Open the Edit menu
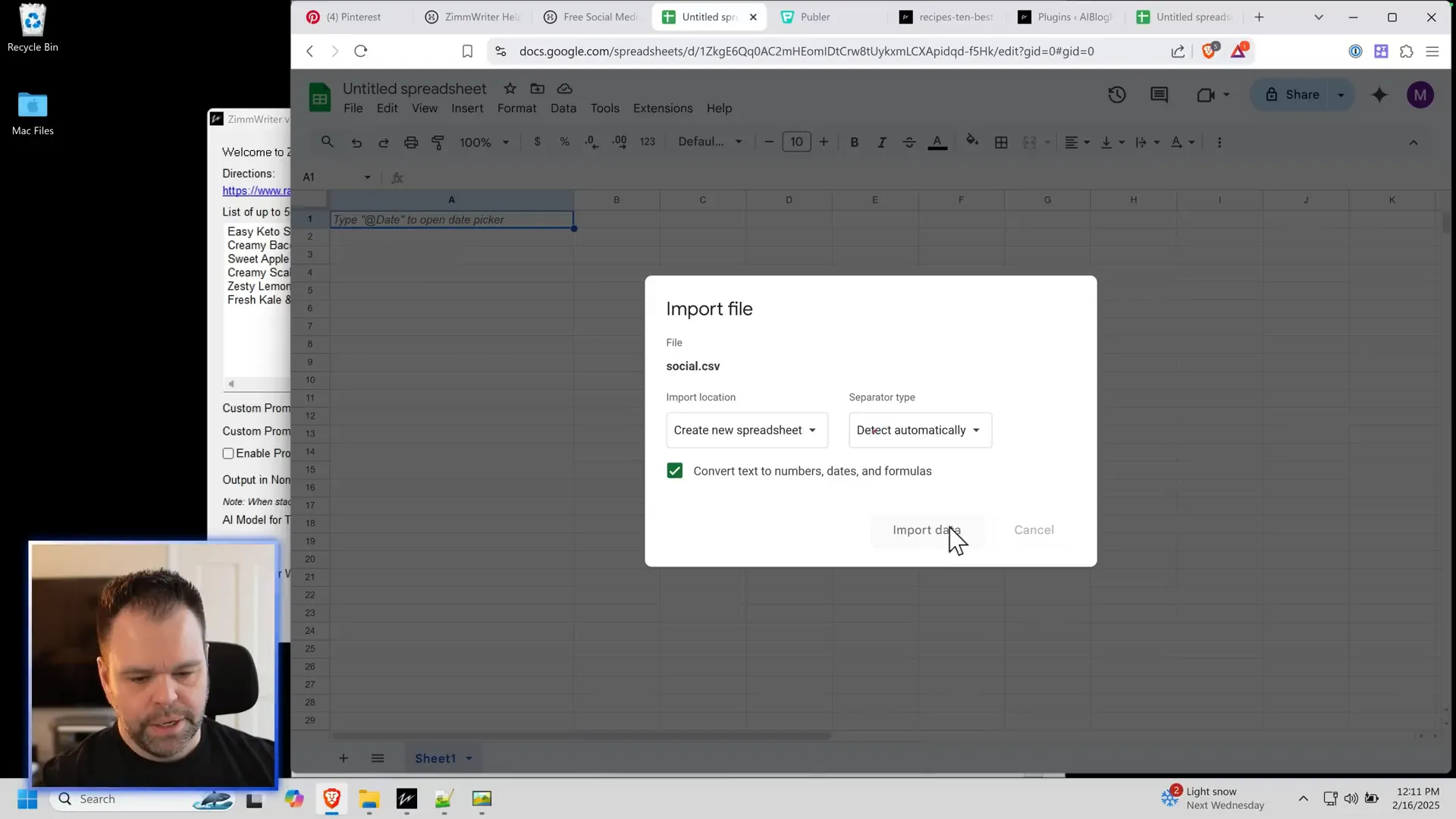 point(387,108)
